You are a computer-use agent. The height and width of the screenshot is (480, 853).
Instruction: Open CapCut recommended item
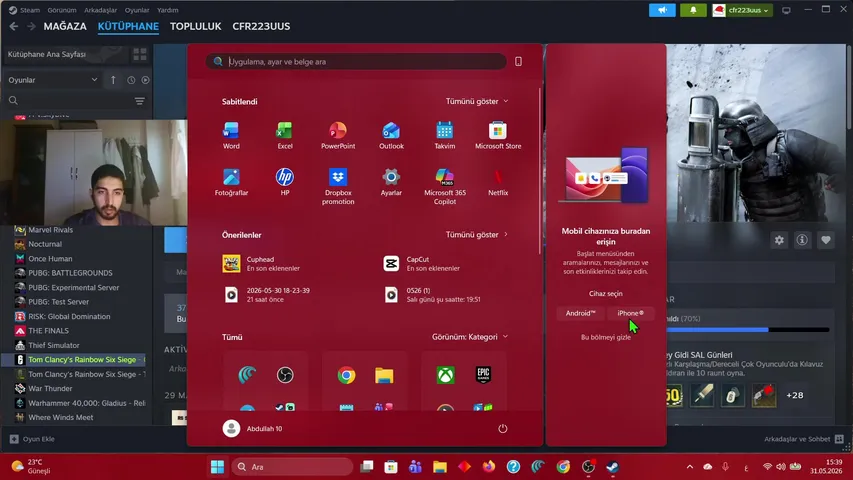click(422, 263)
